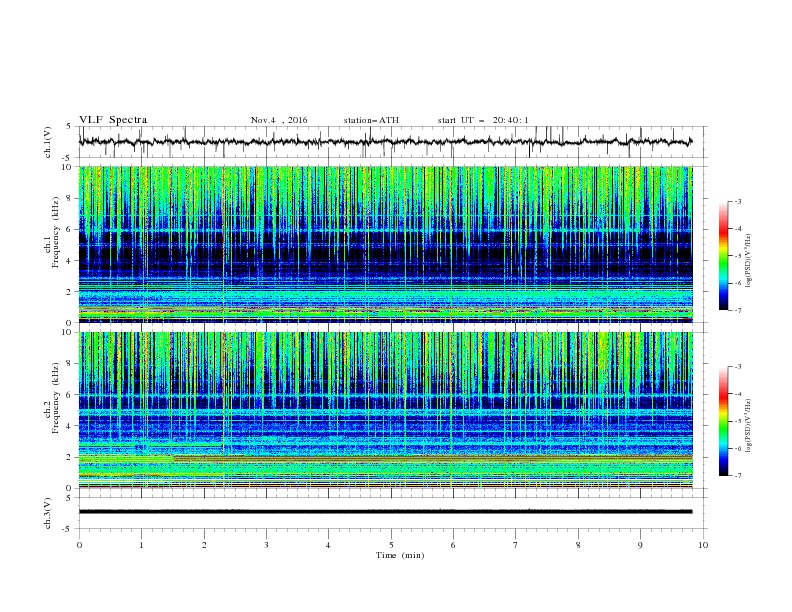This screenshot has height=612, width=792.
Task: Click the "-5" tick of ch.1(V) axis
Action: tap(67, 158)
